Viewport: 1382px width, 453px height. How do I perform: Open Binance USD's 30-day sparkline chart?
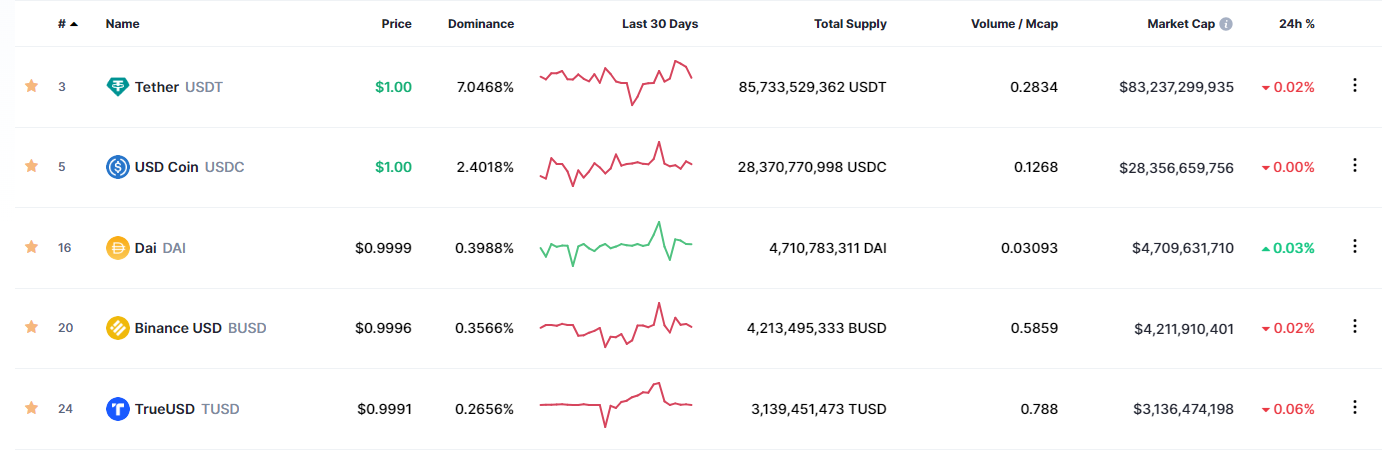pos(616,325)
